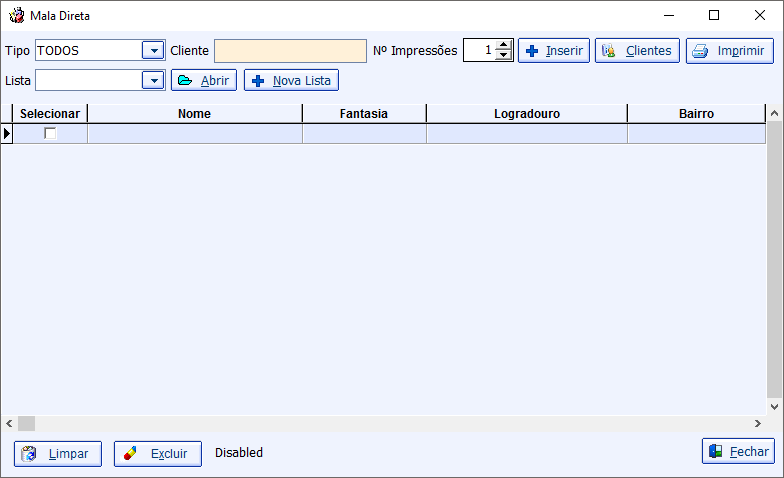Focus the Cliente input field
This screenshot has height=478, width=784.
tap(290, 51)
